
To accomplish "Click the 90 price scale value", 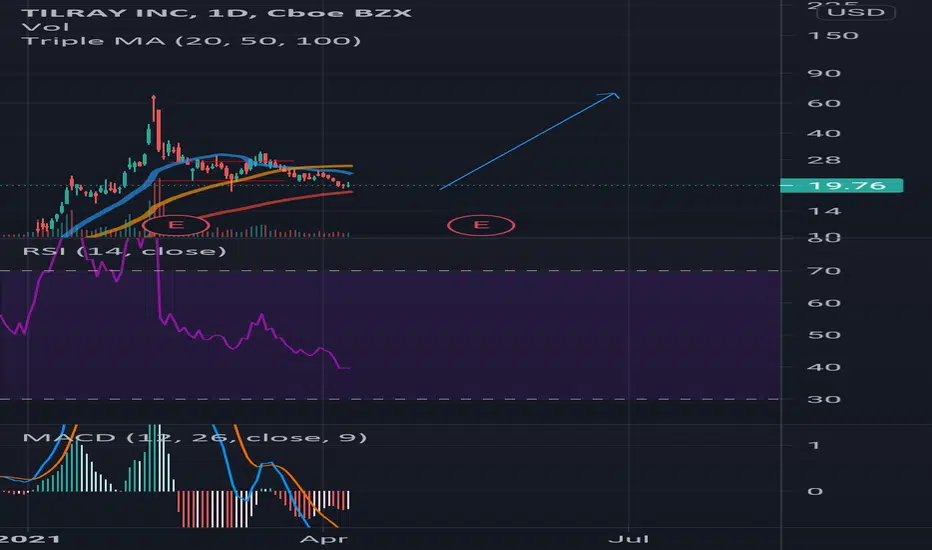I will point(824,74).
